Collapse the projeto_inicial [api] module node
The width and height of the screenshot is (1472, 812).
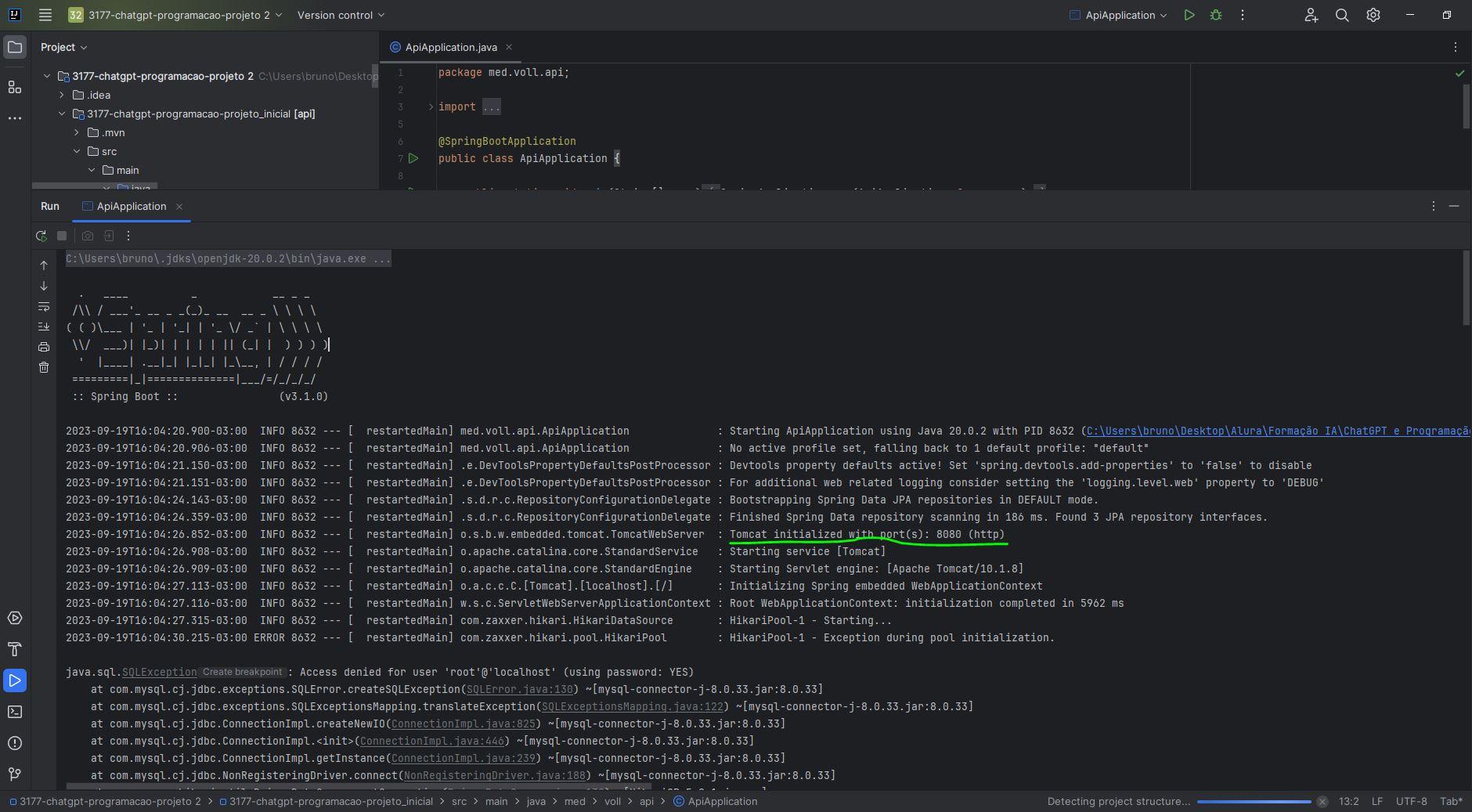[62, 114]
